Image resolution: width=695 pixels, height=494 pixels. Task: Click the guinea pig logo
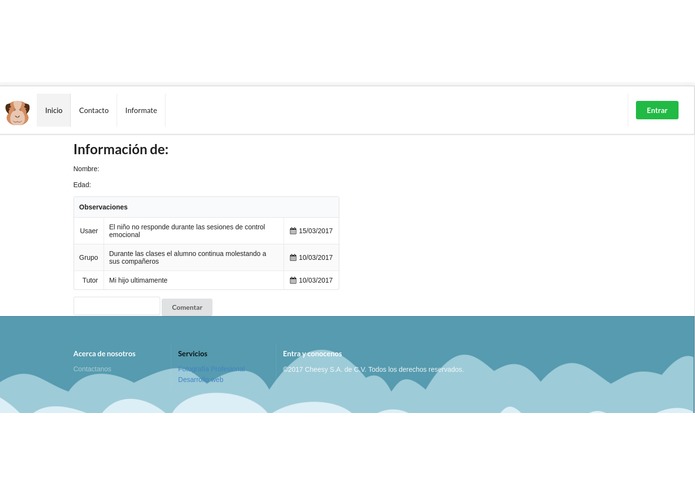point(17,113)
